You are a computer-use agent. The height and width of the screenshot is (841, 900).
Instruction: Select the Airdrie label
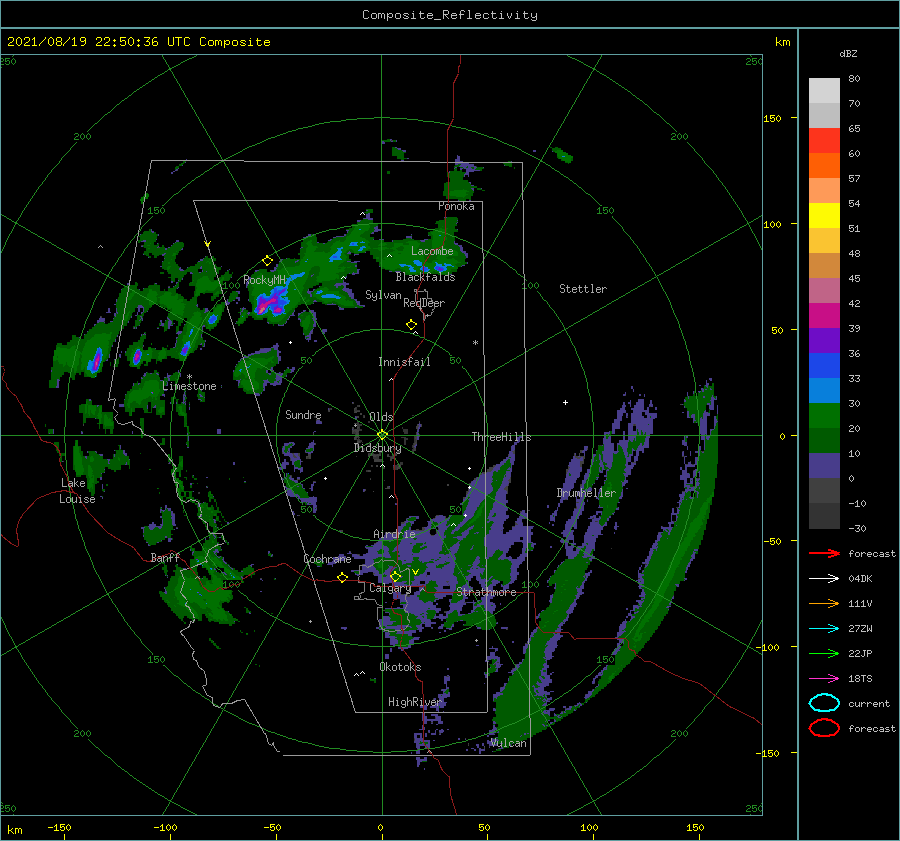click(394, 534)
